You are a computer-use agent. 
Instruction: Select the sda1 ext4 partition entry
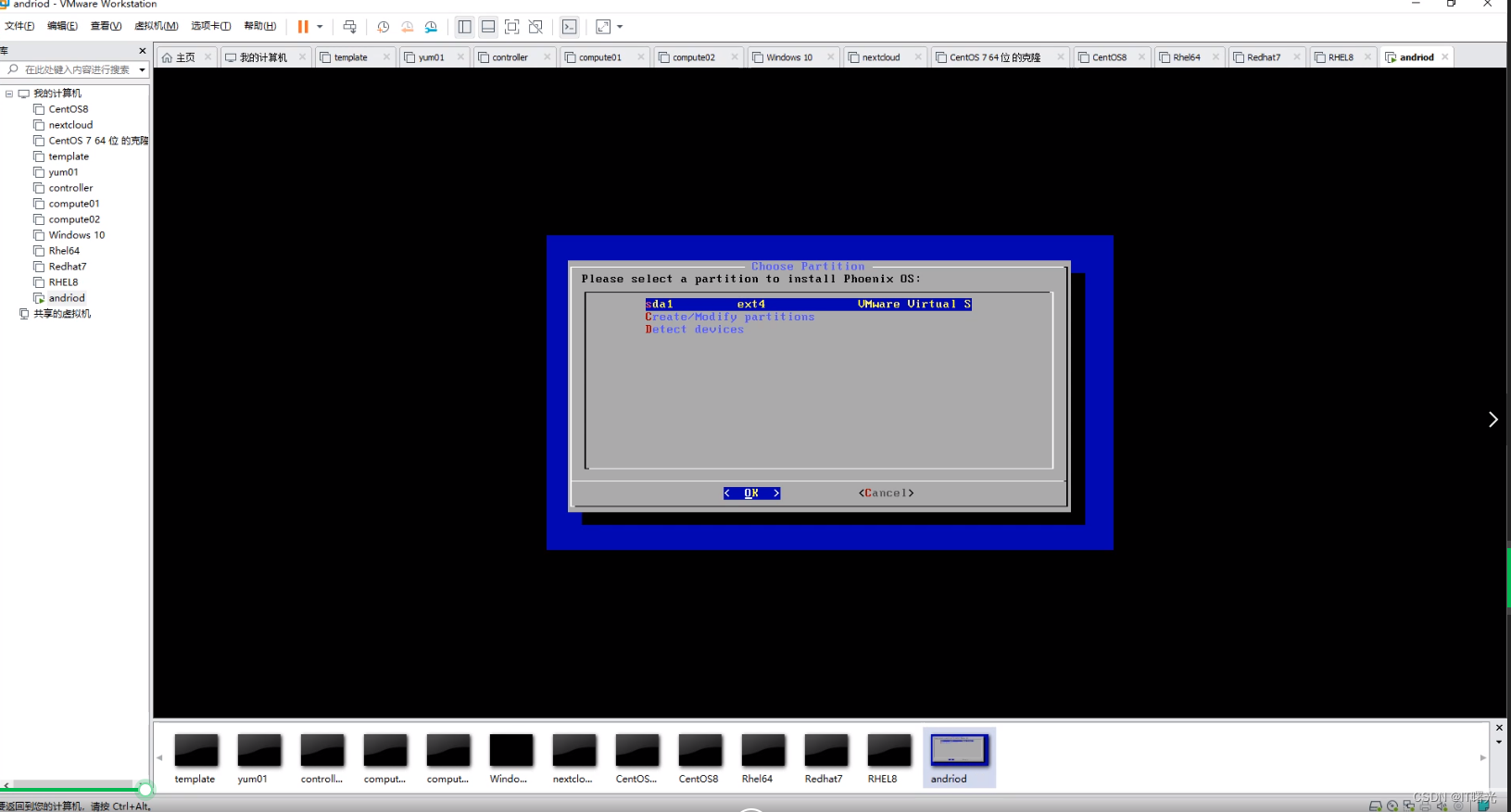tap(808, 305)
